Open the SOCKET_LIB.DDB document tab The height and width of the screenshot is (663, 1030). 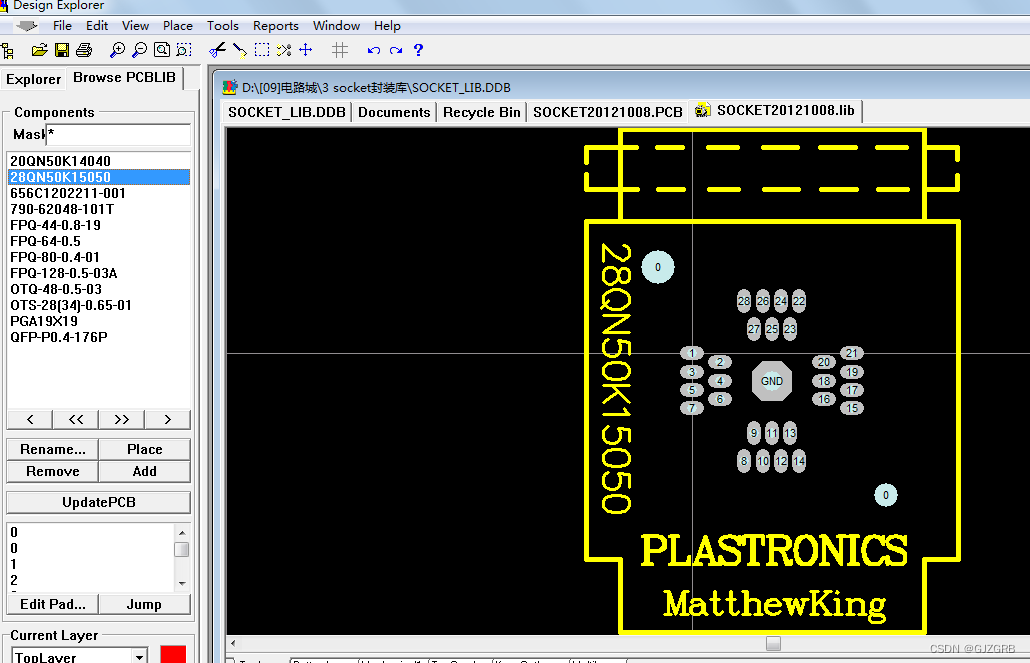pyautogui.click(x=286, y=112)
